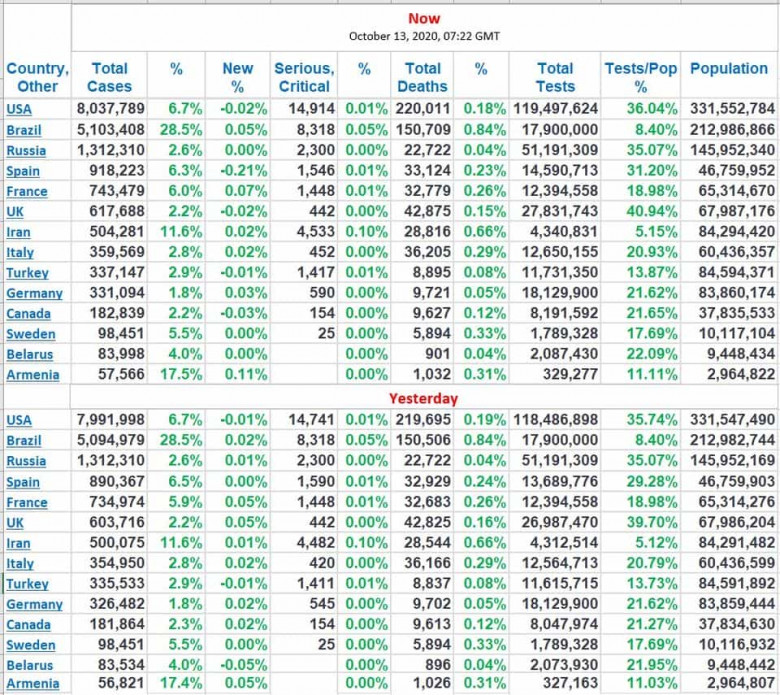Click the Serious, Critical column header

[304, 77]
